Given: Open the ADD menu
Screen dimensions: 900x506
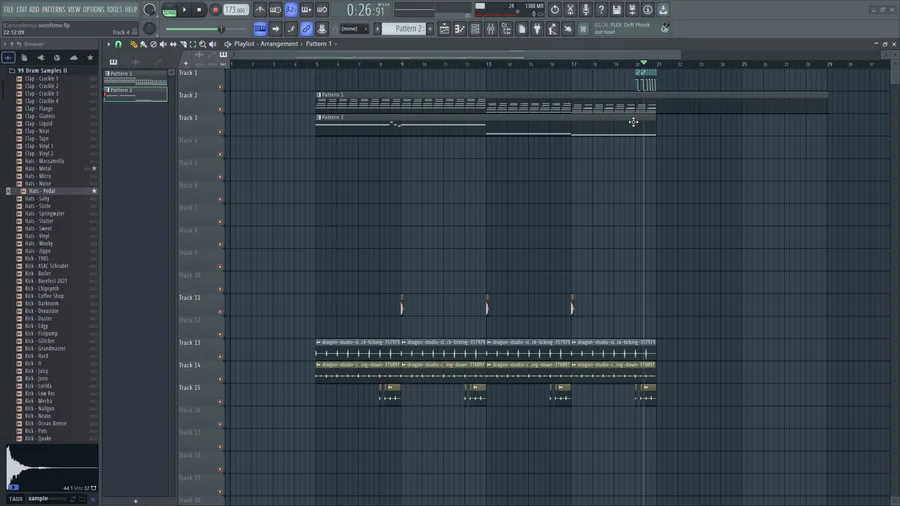Looking at the screenshot, I should click(34, 9).
